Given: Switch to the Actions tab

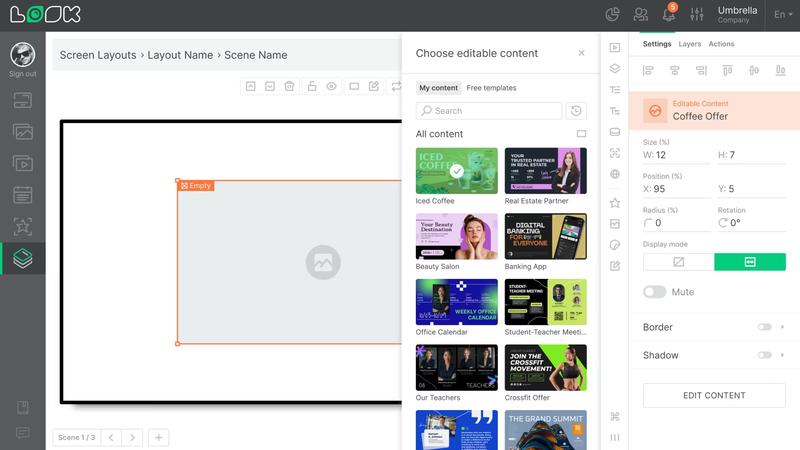Looking at the screenshot, I should coord(721,44).
